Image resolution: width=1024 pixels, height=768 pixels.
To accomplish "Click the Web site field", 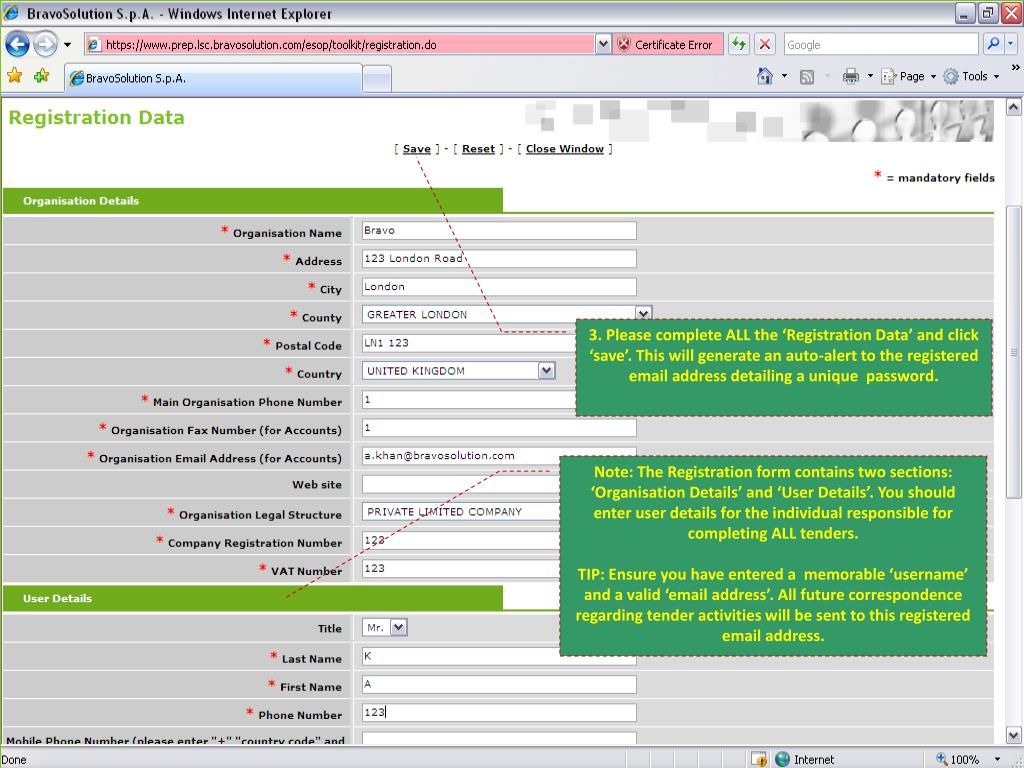I will 460,484.
